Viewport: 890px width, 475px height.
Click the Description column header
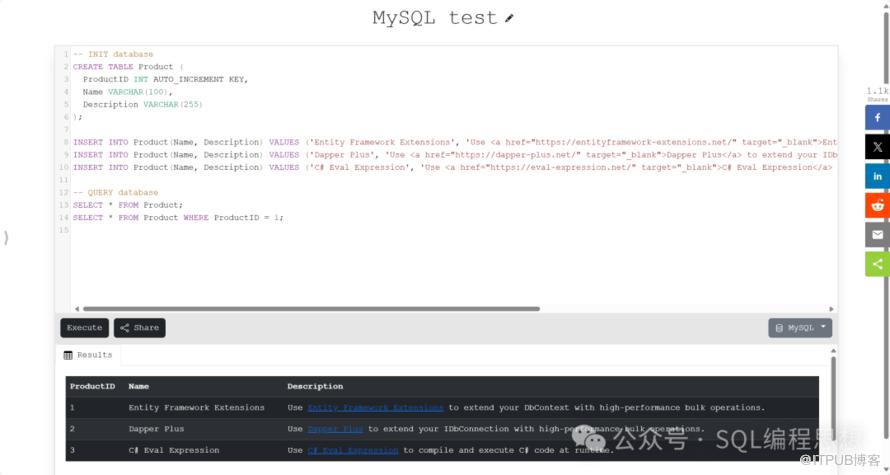pyautogui.click(x=315, y=386)
